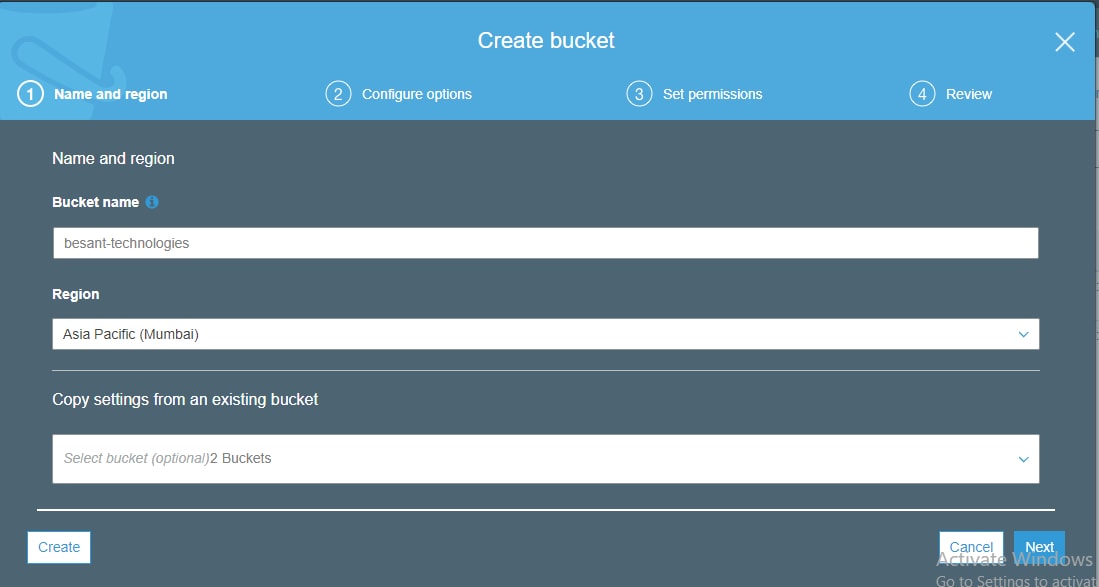The height and width of the screenshot is (587, 1099).
Task: Open the Bucket name info icon
Action: click(152, 202)
